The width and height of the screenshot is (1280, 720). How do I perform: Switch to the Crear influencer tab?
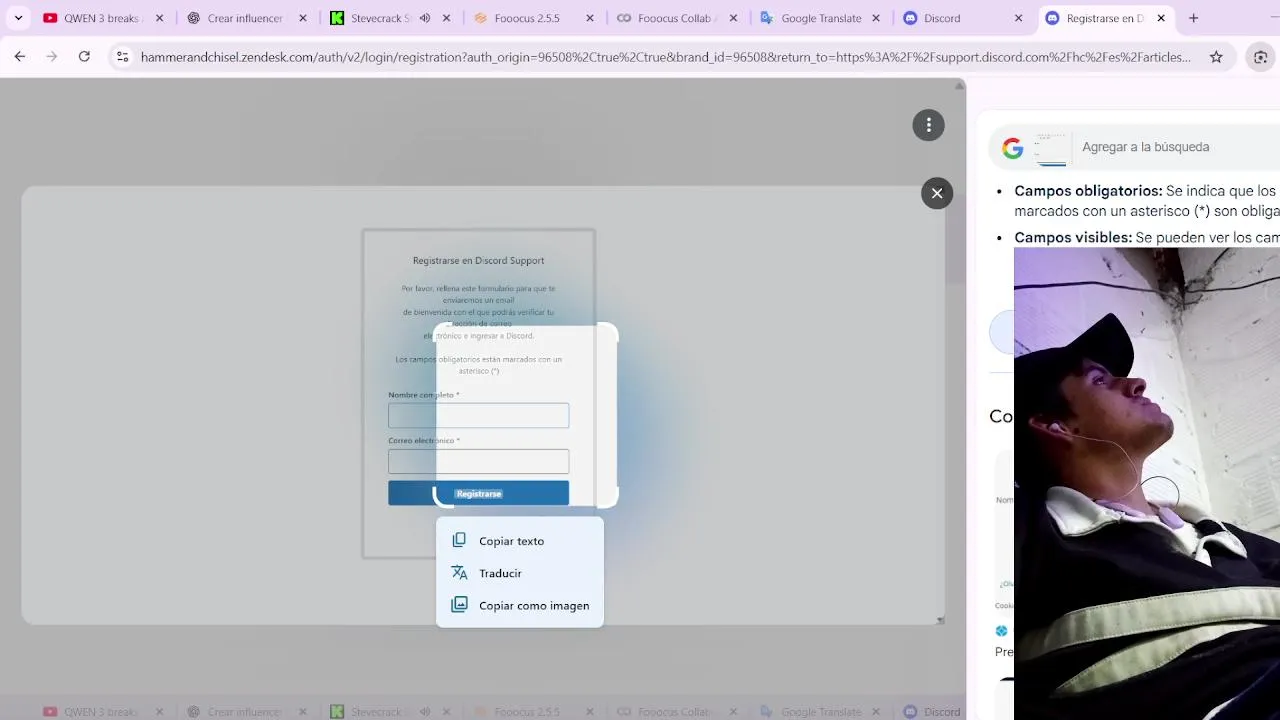click(x=245, y=18)
